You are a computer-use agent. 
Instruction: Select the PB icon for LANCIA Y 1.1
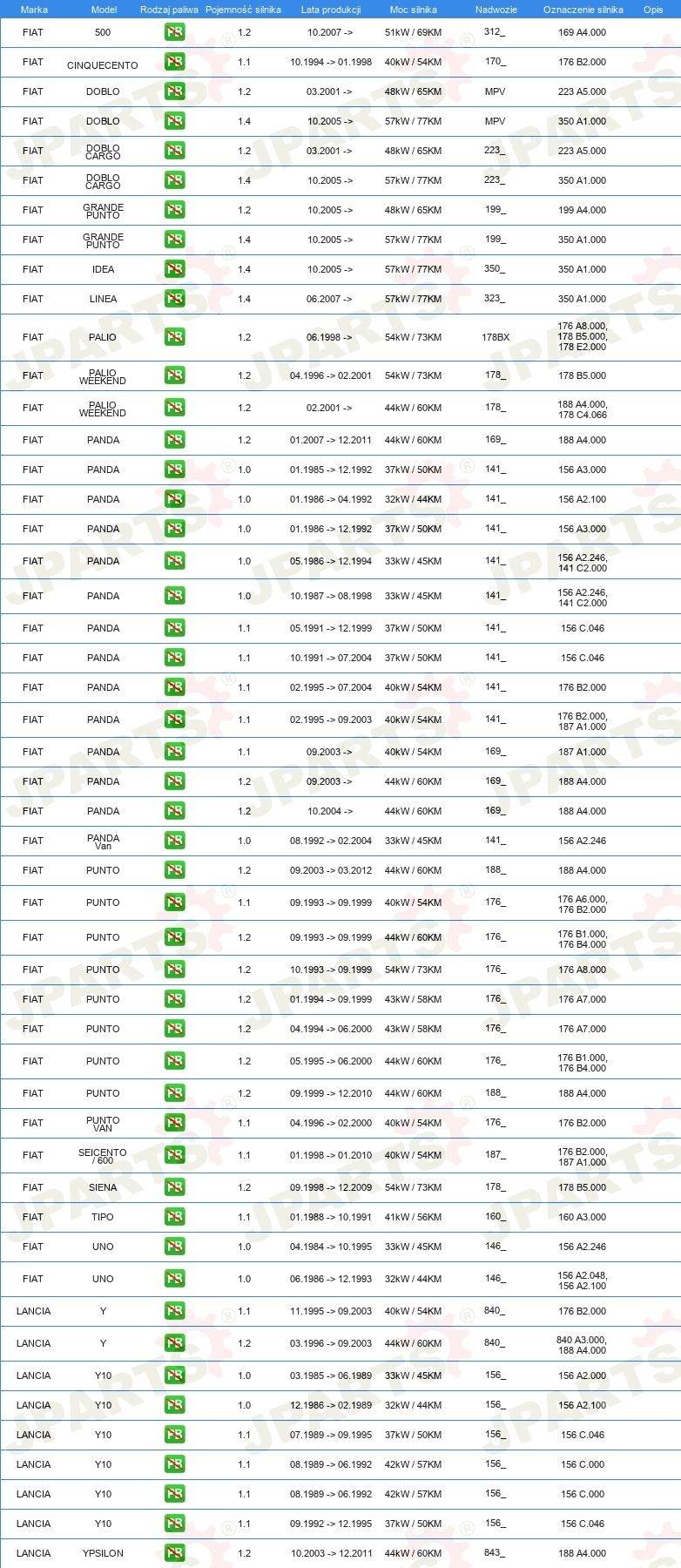[x=175, y=1311]
